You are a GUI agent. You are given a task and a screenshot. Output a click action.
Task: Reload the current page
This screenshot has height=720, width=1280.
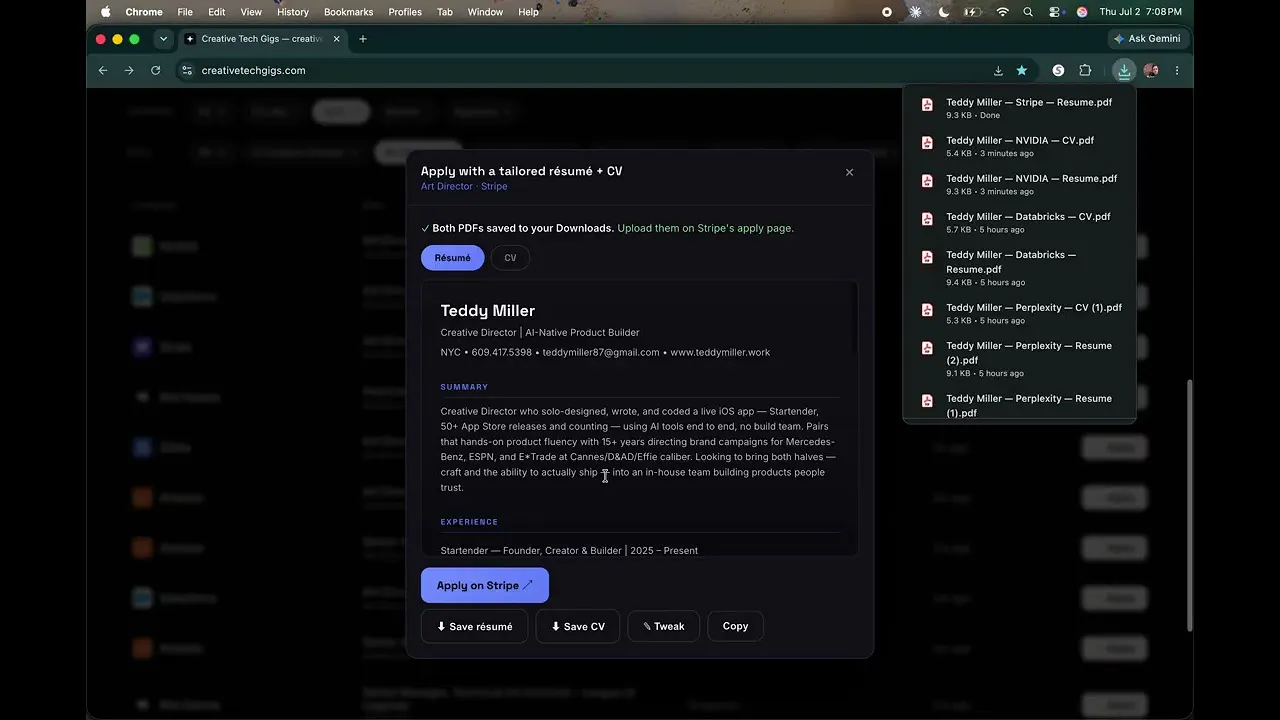[156, 70]
